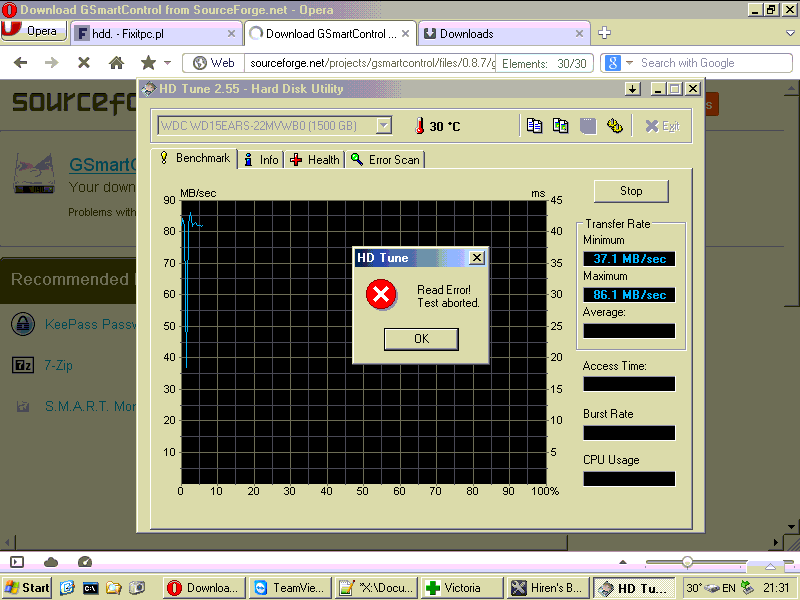The image size is (800, 600).
Task: Expand the WDC WD15EARS drive dropdown
Action: point(383,126)
